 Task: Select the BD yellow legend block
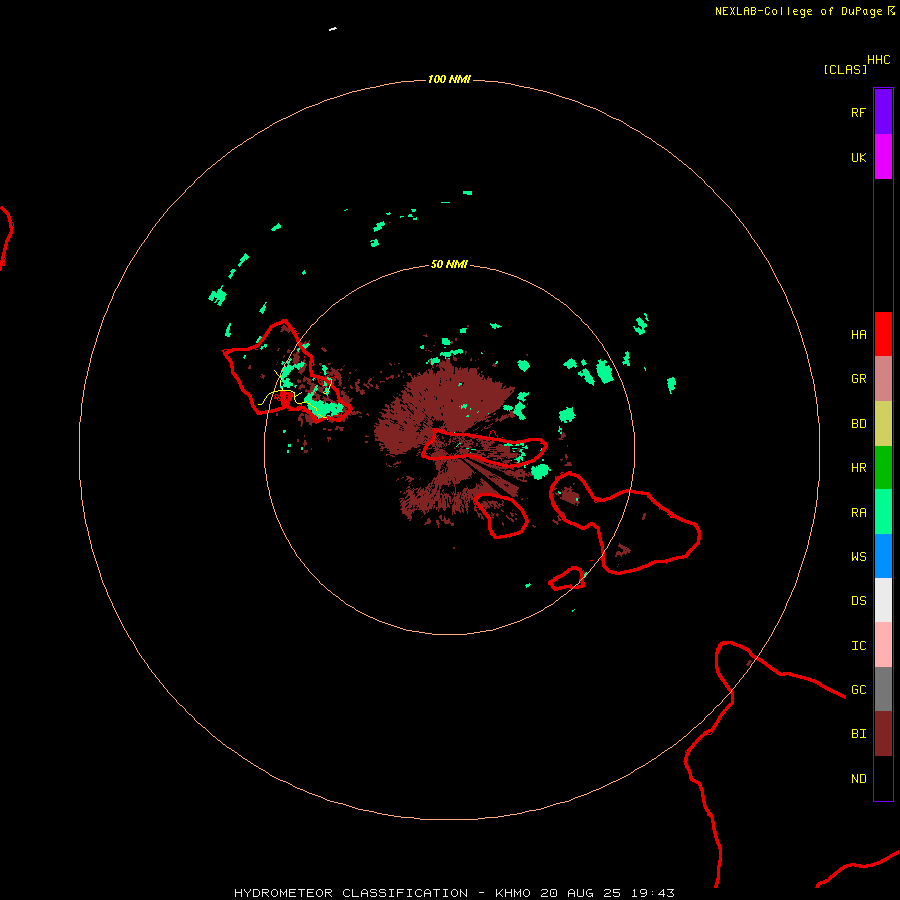(883, 424)
